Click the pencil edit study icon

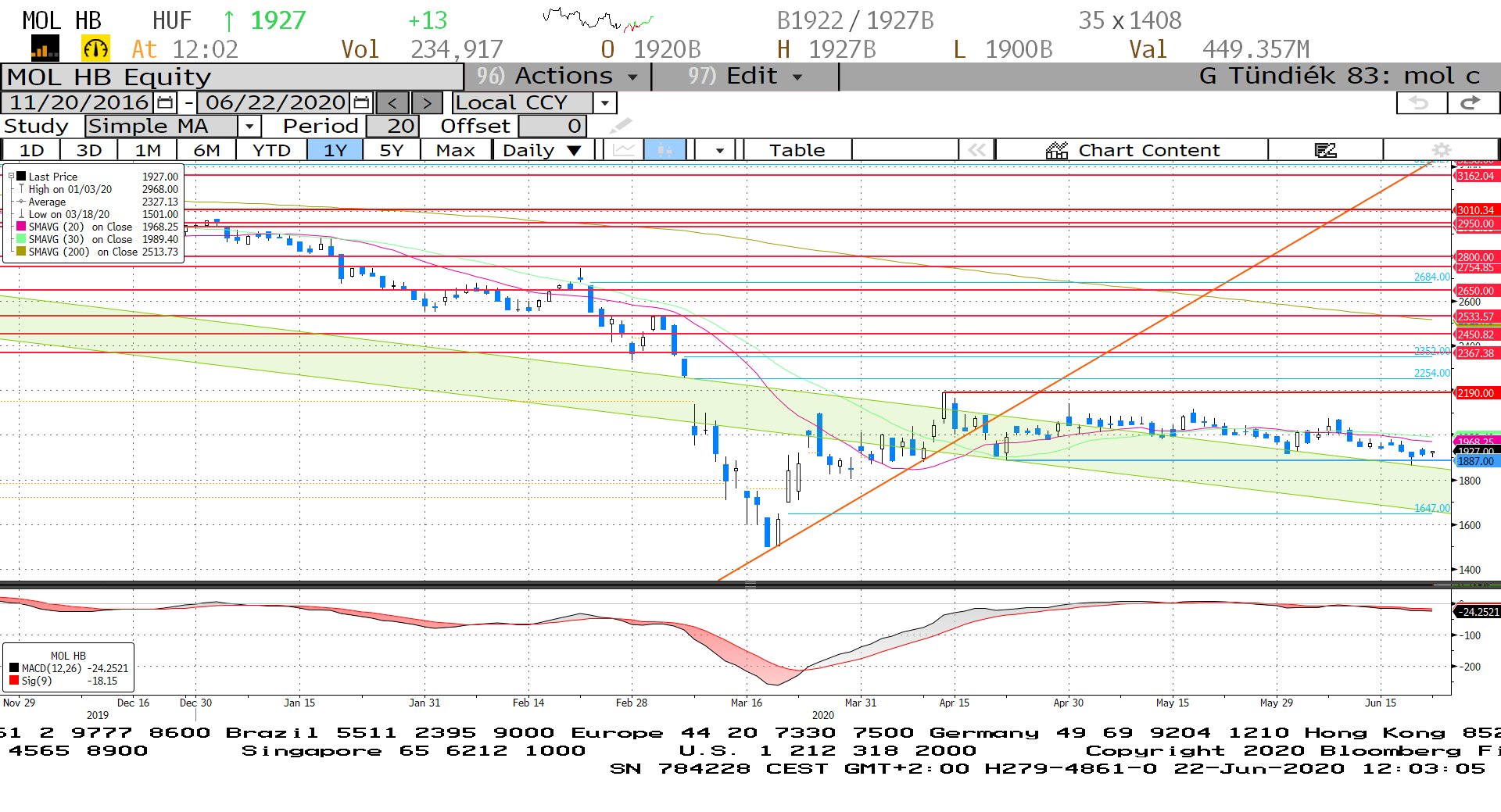click(x=621, y=126)
